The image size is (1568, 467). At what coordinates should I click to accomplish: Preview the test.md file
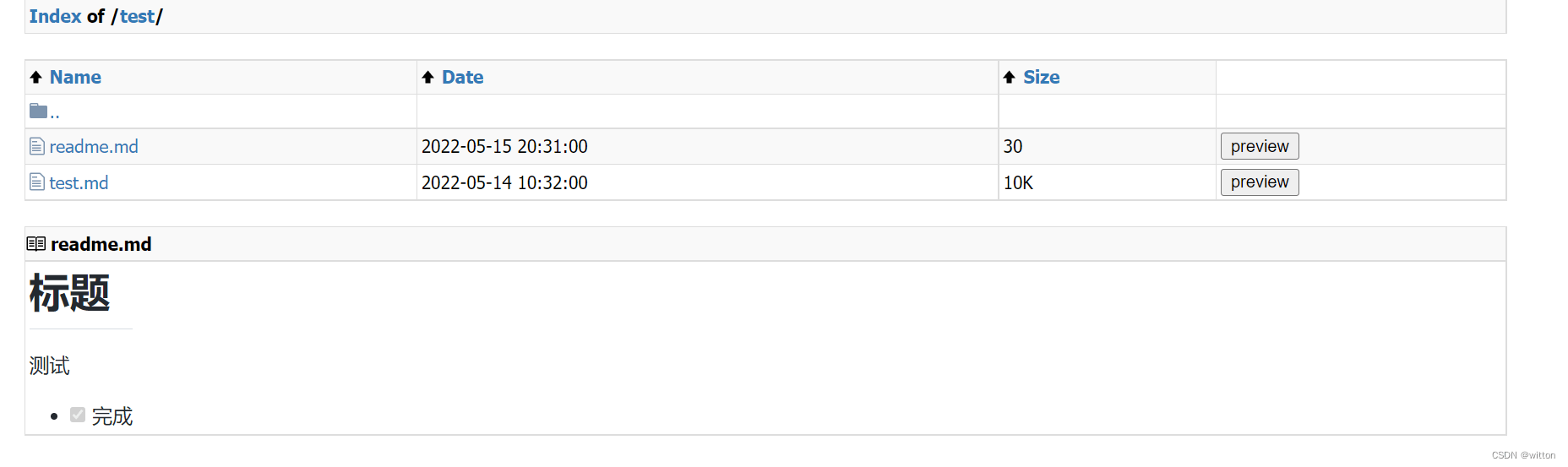[1260, 182]
